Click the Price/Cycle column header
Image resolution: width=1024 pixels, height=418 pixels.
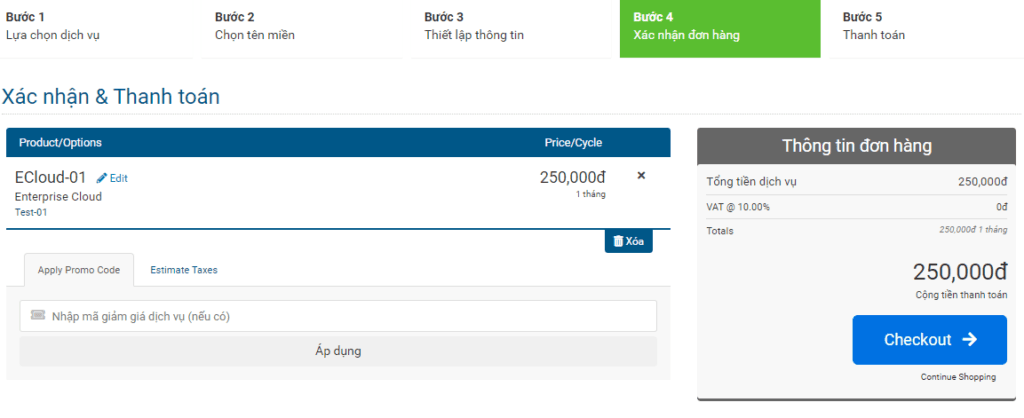click(x=573, y=142)
